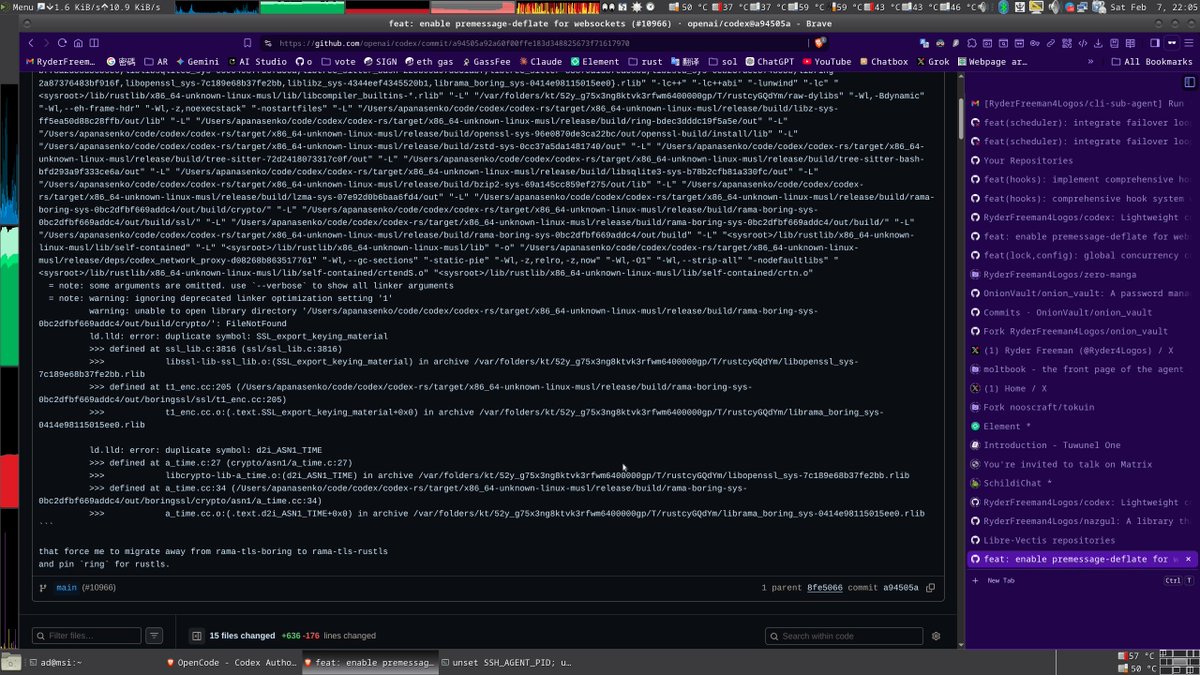This screenshot has width=1200, height=675.
Task: Open the main branch link
Action: click(x=66, y=588)
